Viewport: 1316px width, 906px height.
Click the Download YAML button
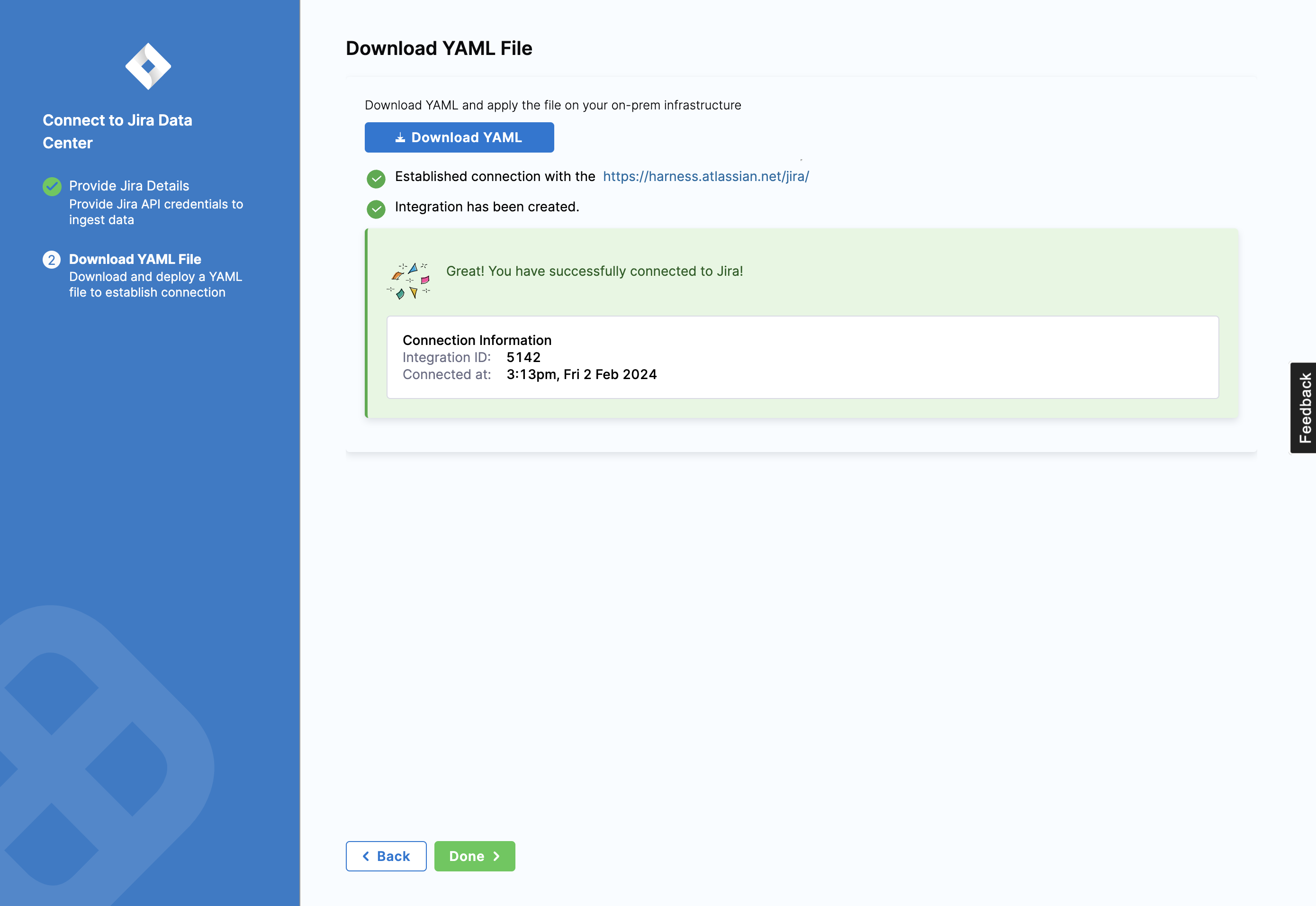[459, 137]
